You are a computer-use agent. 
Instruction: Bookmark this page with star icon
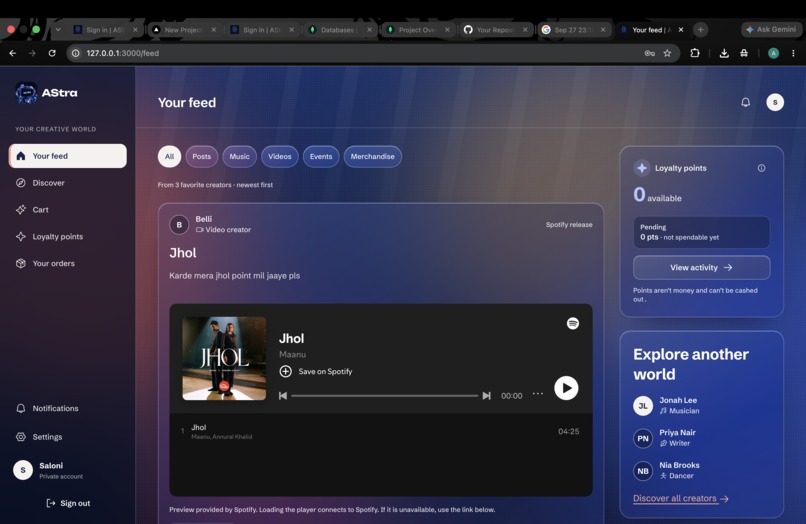[x=667, y=53]
